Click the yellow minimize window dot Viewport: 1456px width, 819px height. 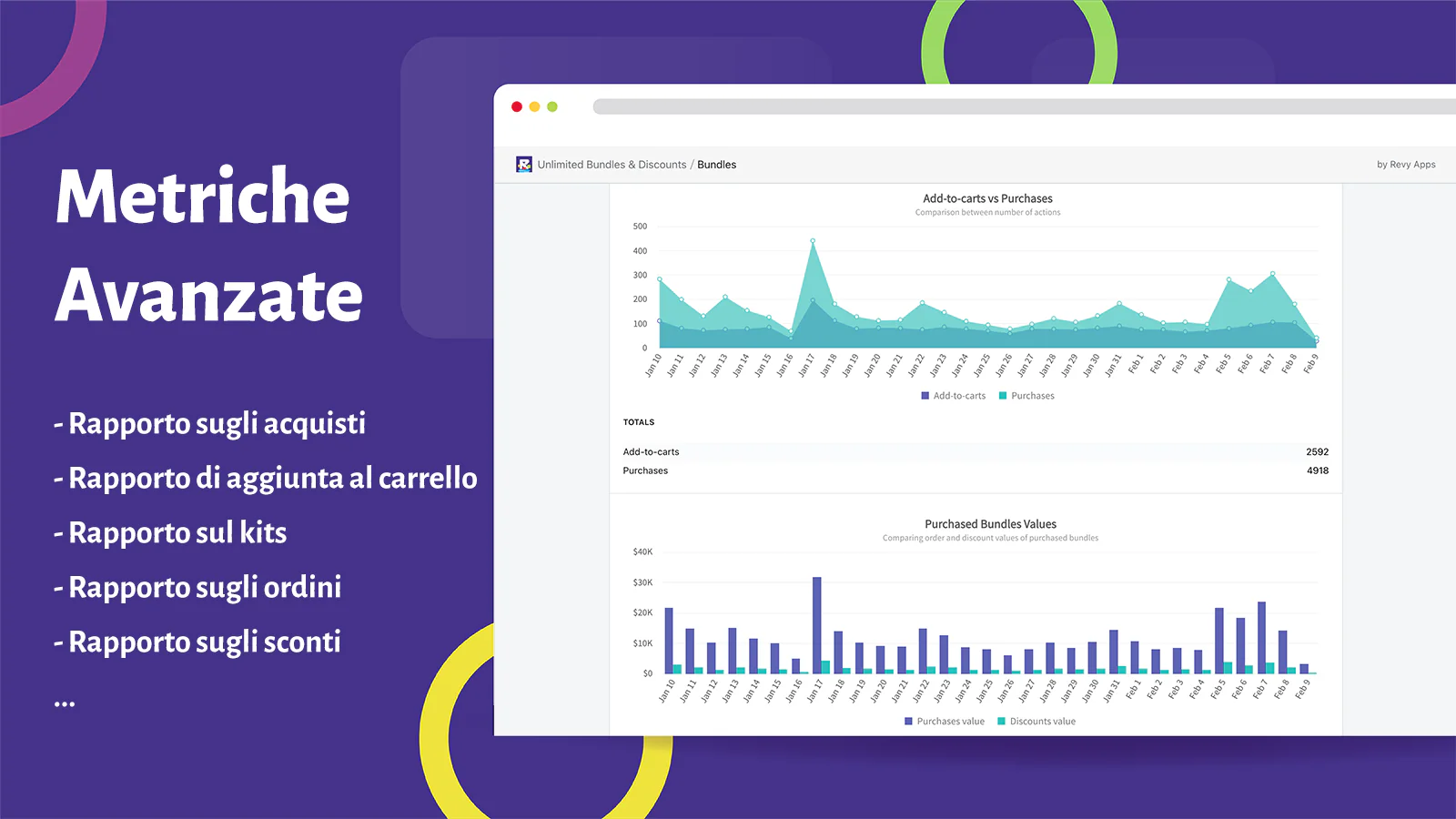pos(534,106)
